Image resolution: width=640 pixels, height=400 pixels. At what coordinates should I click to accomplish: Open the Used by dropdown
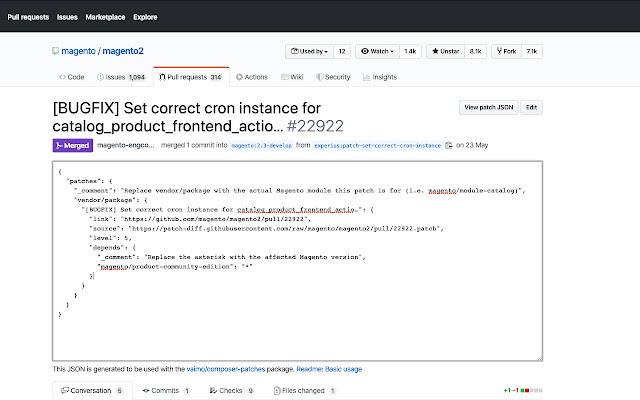tap(309, 51)
